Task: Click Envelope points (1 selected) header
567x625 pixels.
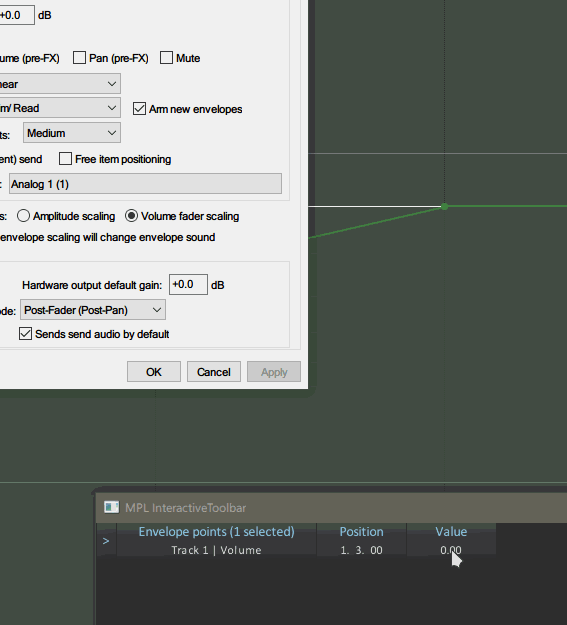Action: coord(217,532)
